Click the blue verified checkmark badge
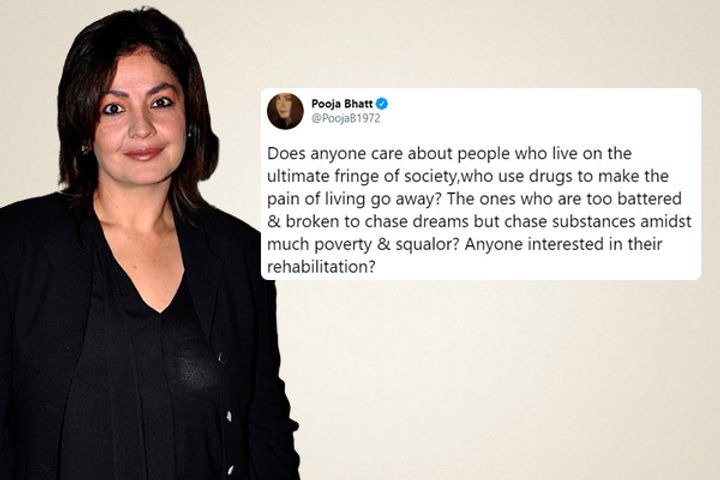This screenshot has height=480, width=720. click(x=382, y=104)
